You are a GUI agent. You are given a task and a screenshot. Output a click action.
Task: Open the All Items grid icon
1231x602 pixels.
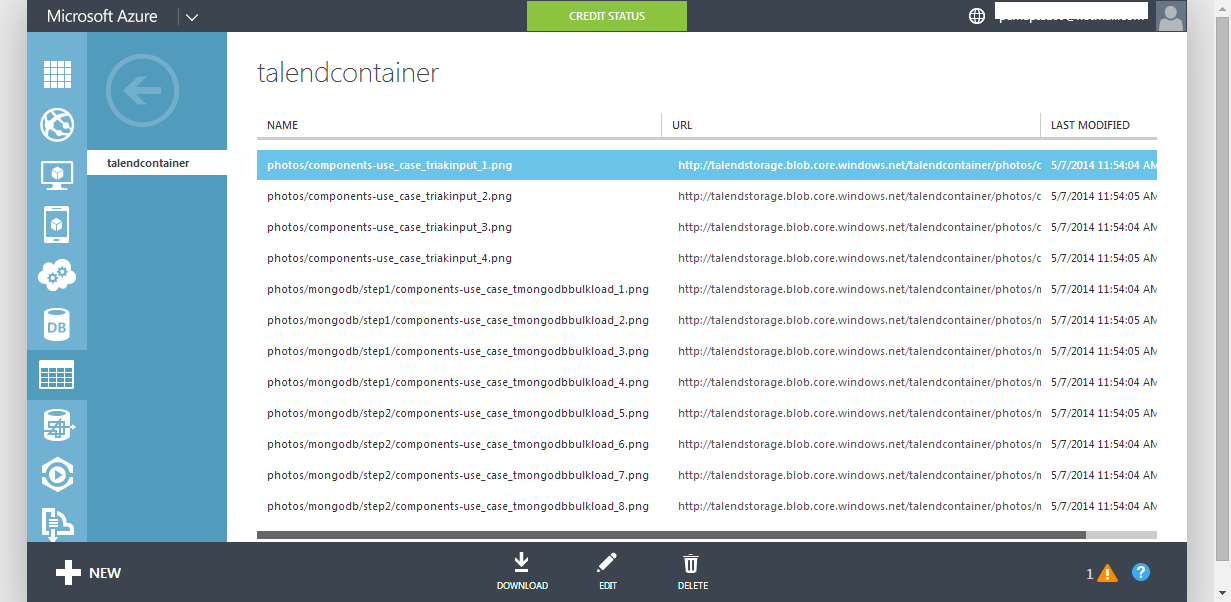[57, 75]
